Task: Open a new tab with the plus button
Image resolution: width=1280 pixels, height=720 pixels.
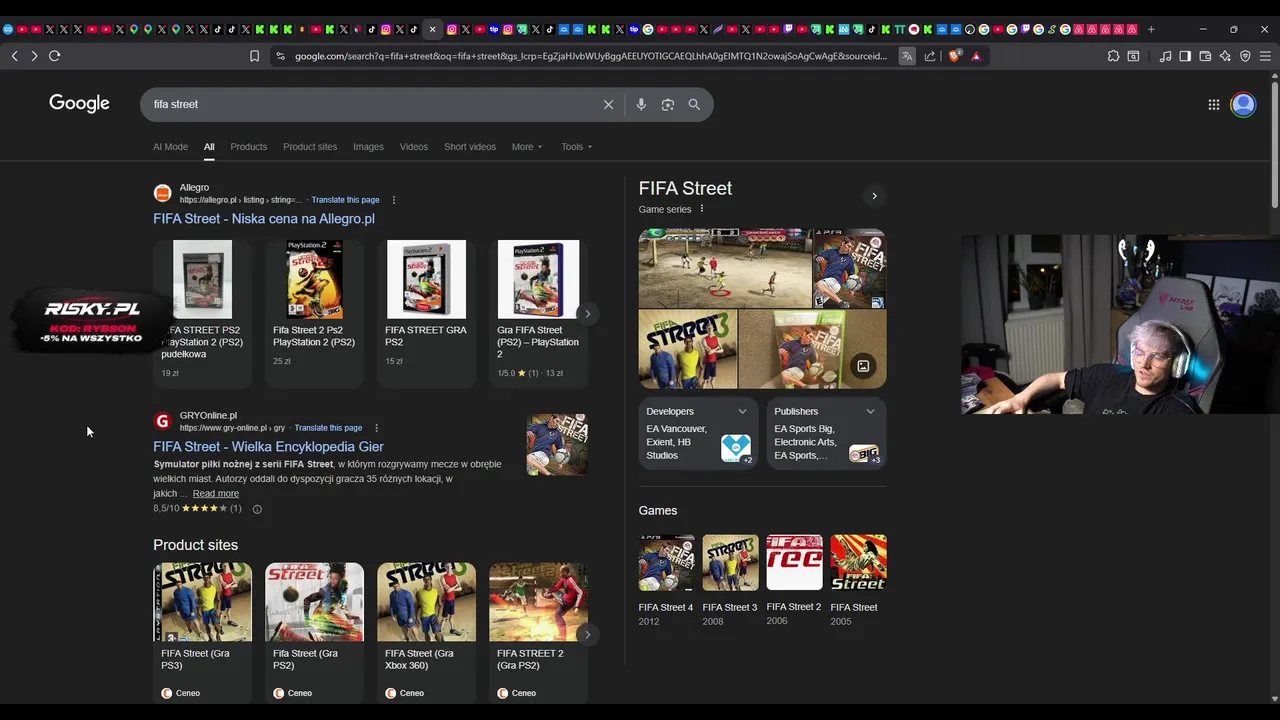Action: pyautogui.click(x=1151, y=29)
